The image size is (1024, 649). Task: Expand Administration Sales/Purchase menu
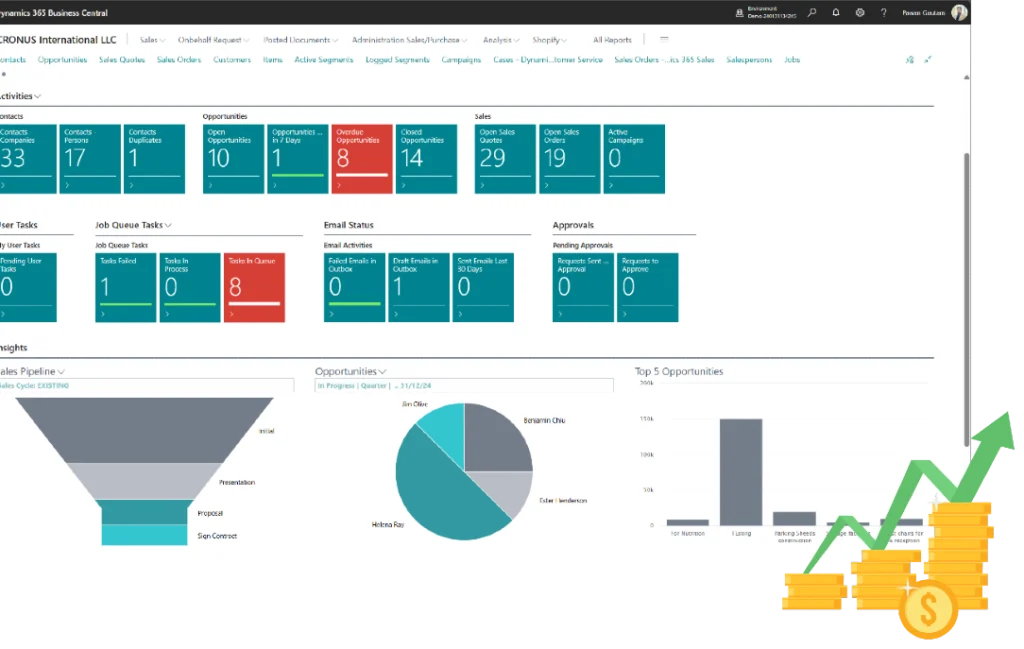coord(409,40)
